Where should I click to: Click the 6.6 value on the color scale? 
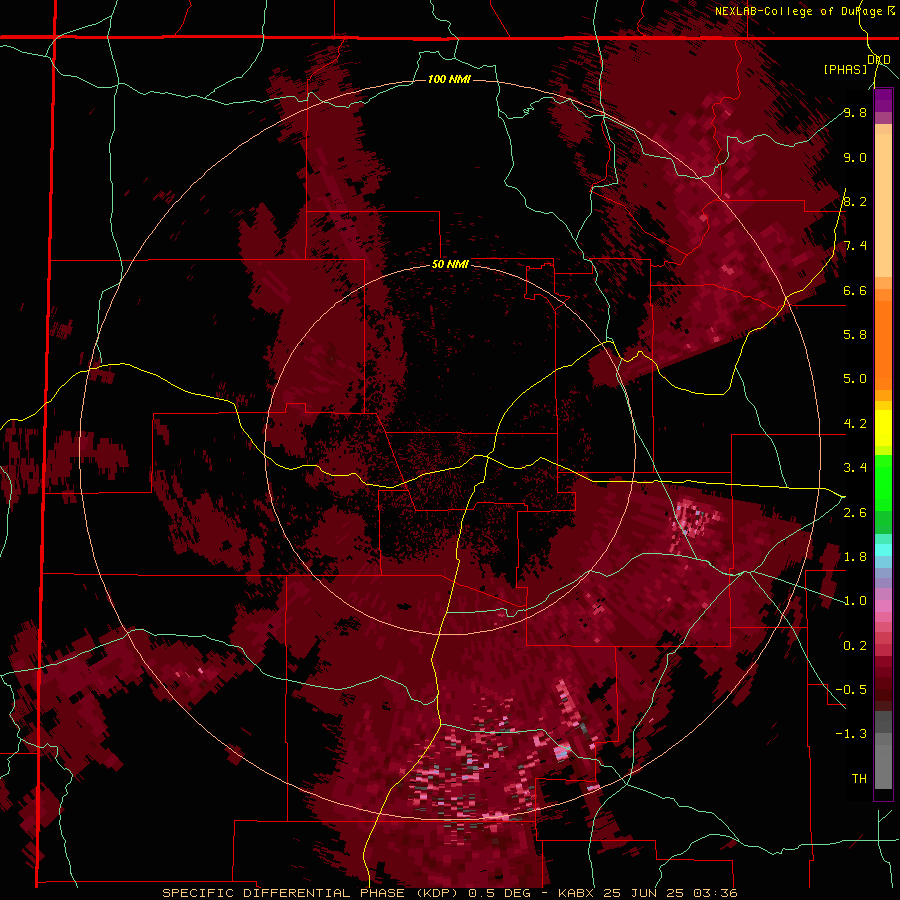click(x=855, y=290)
